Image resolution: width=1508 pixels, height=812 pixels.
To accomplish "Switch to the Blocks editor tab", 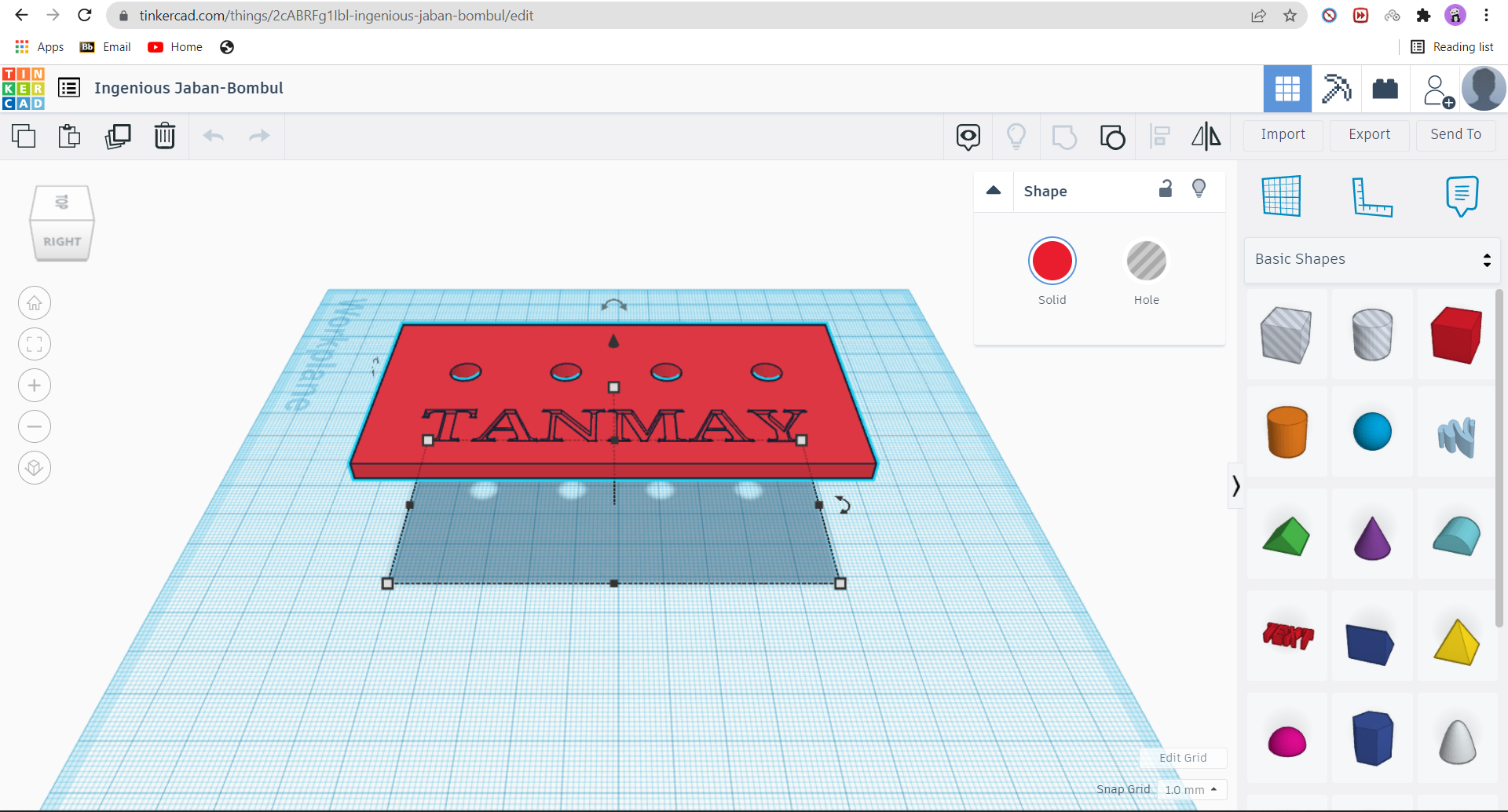I will pos(1336,89).
